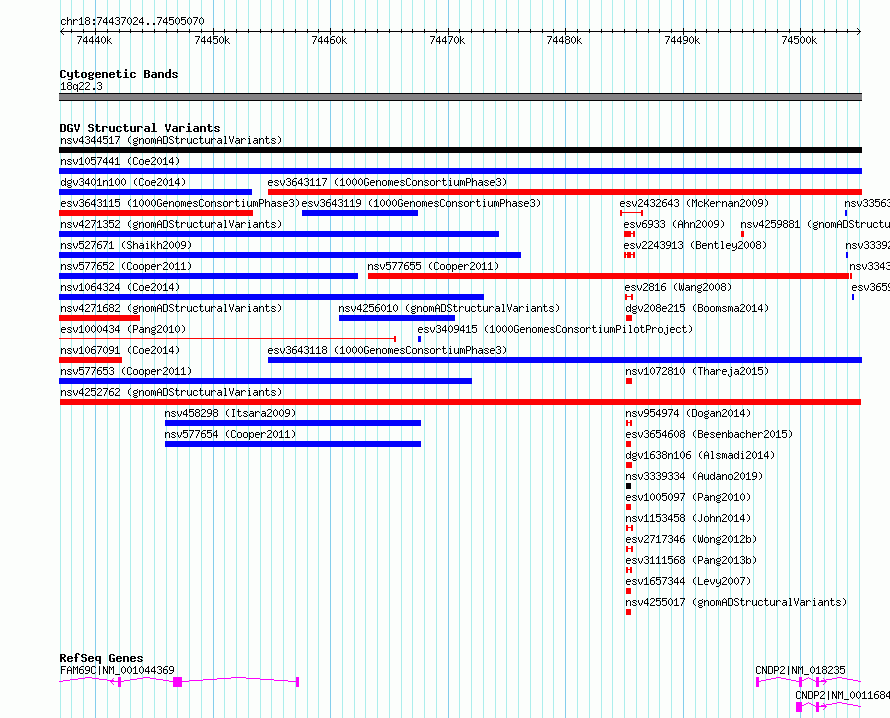This screenshot has width=890, height=718.
Task: Select CNDP2|NM_018235 gene label
Action: click(800, 670)
